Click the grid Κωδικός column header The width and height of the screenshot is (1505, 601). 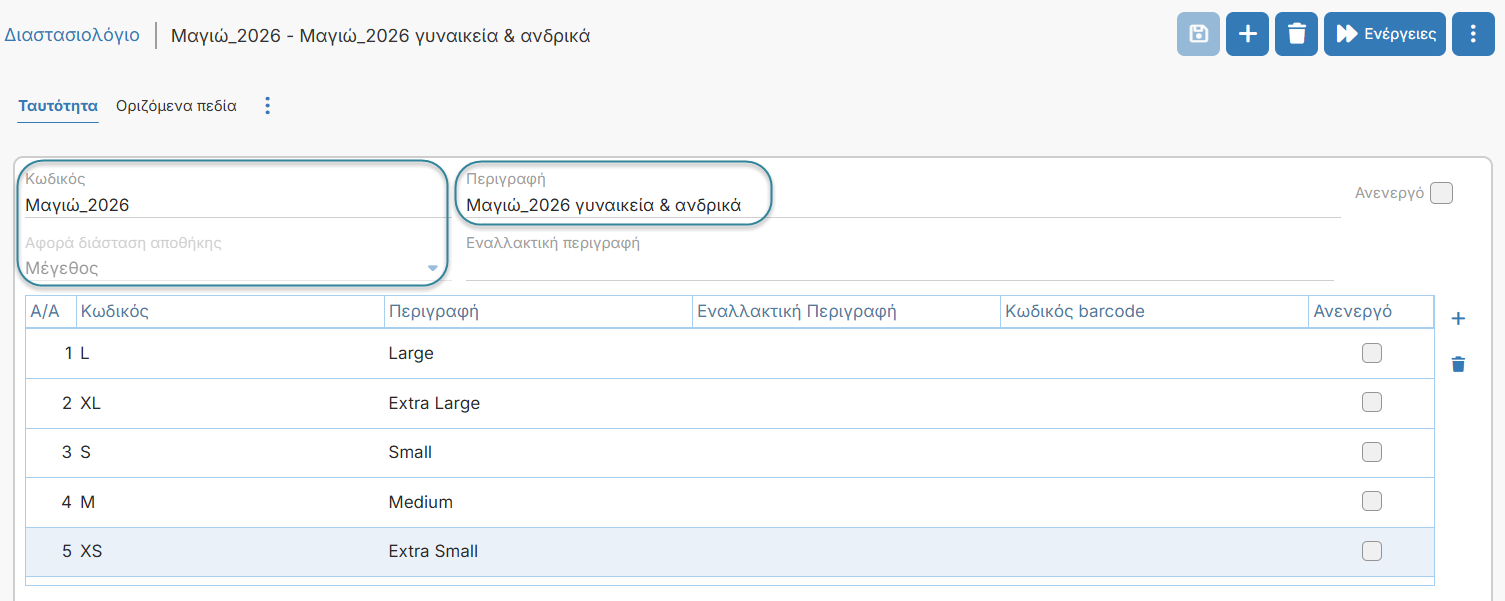231,311
